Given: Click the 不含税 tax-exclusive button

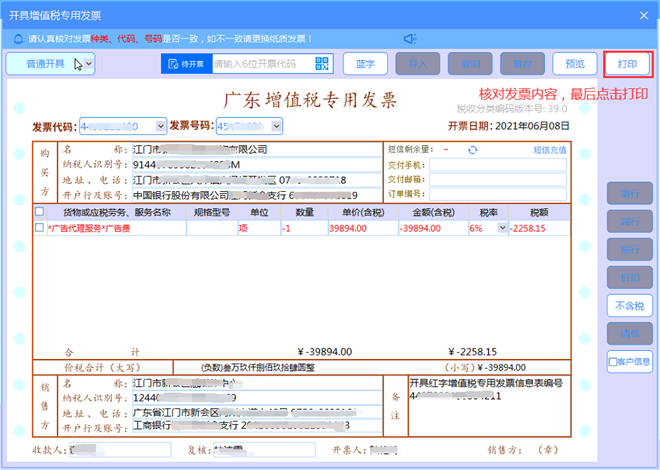Looking at the screenshot, I should [x=630, y=306].
